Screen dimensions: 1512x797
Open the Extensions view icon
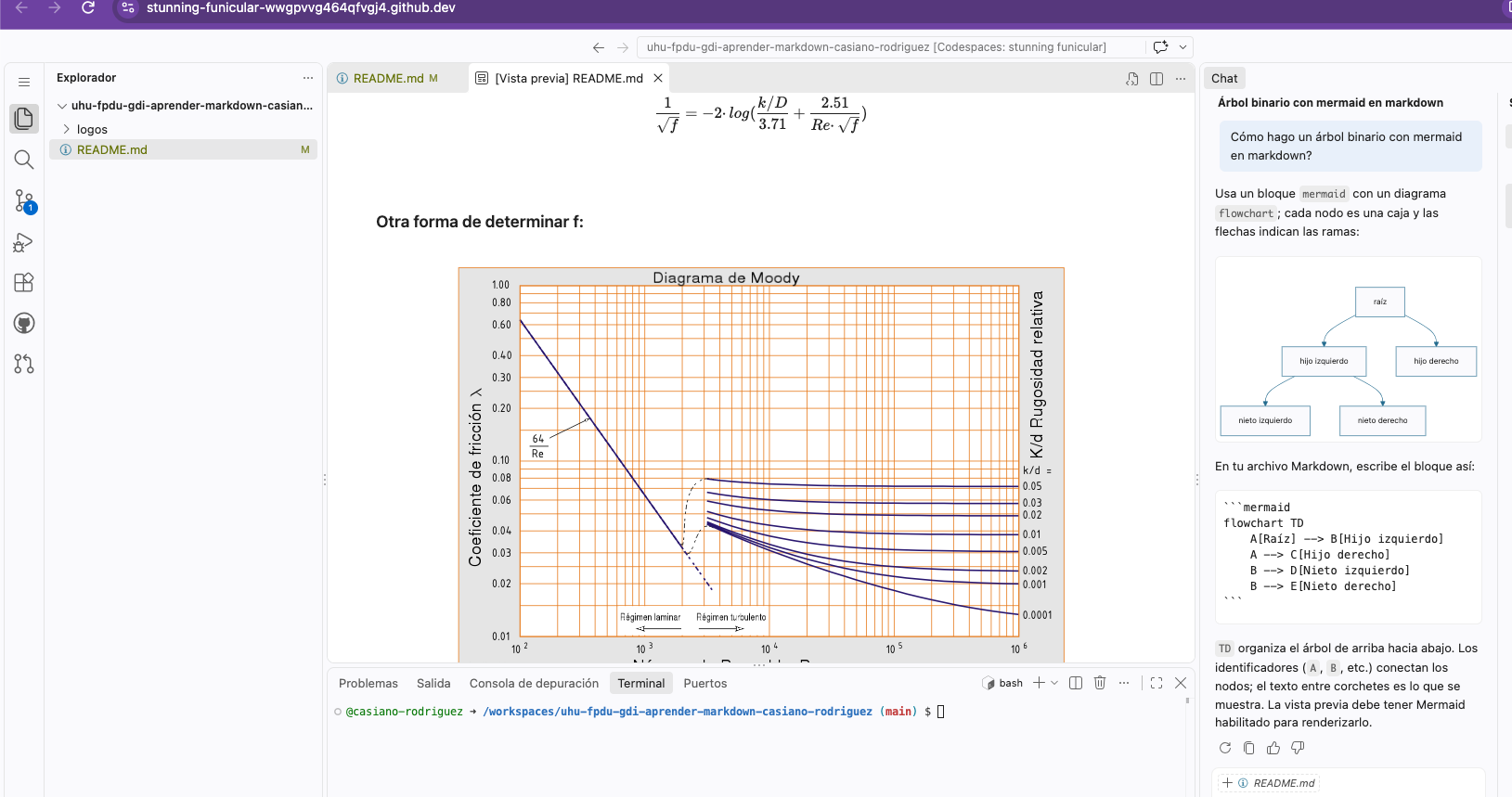point(24,283)
